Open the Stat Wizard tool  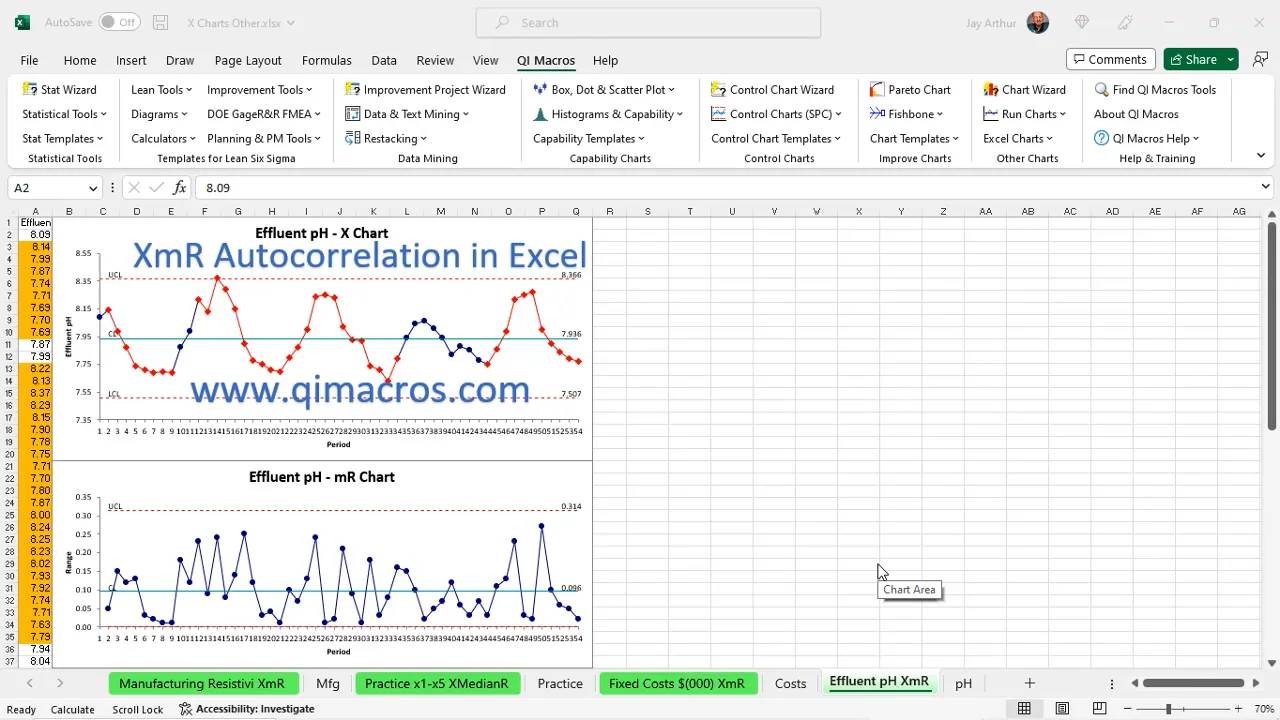point(59,89)
